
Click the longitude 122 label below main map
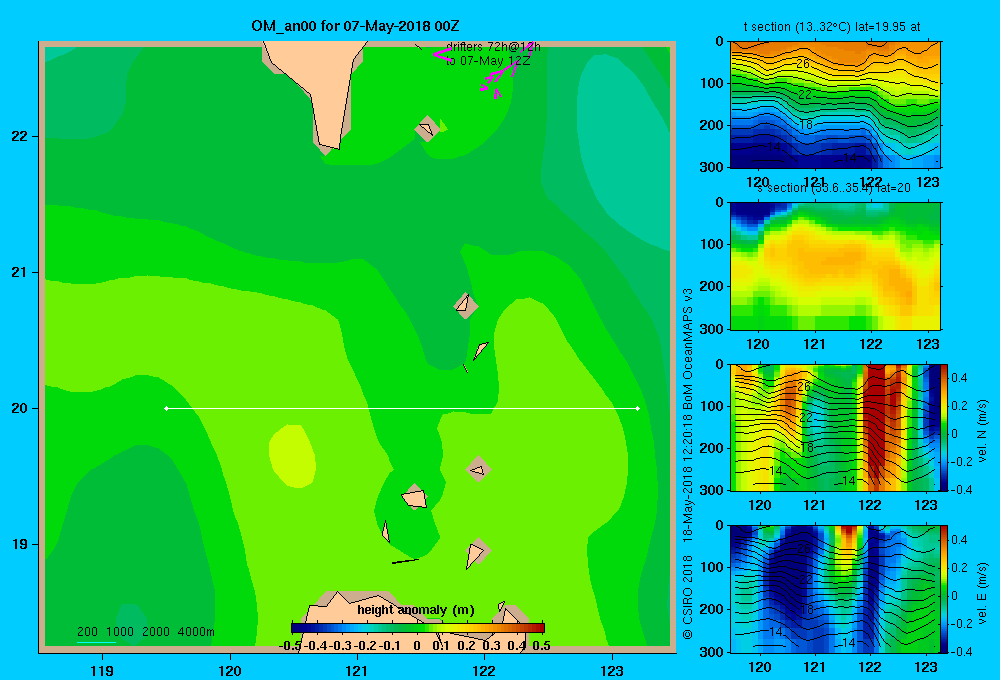(484, 671)
